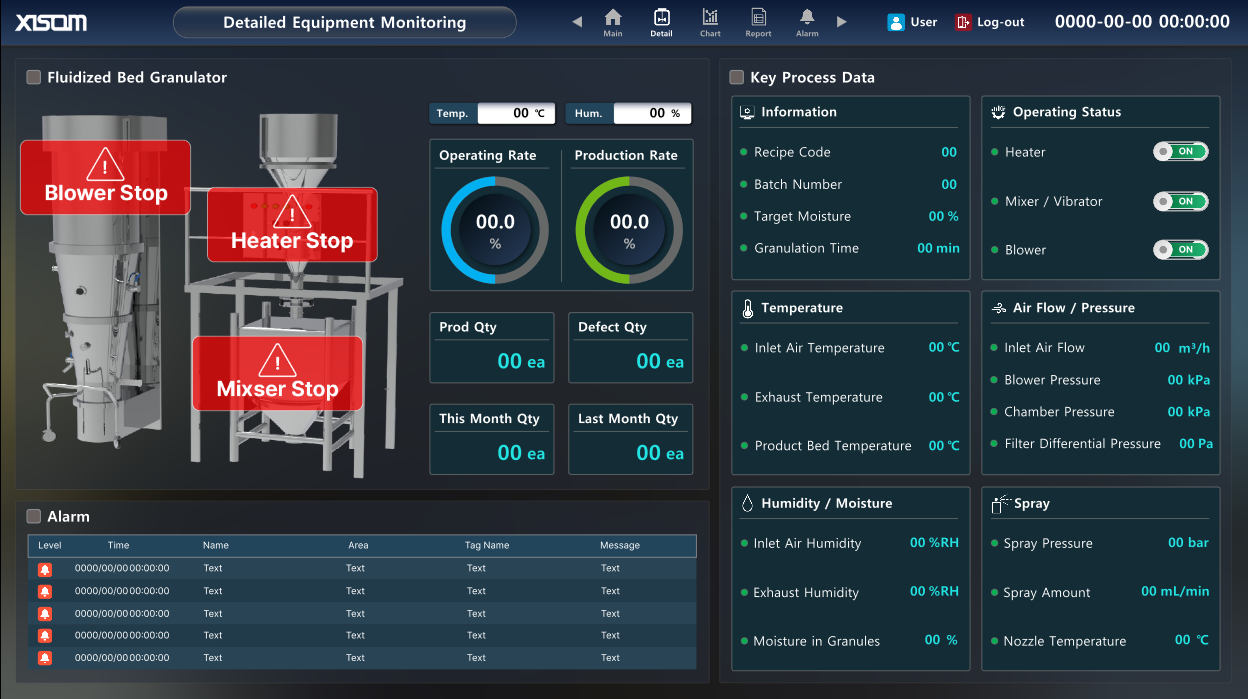Open the Chart page
Viewport: 1248px width, 699px height.
[x=710, y=20]
